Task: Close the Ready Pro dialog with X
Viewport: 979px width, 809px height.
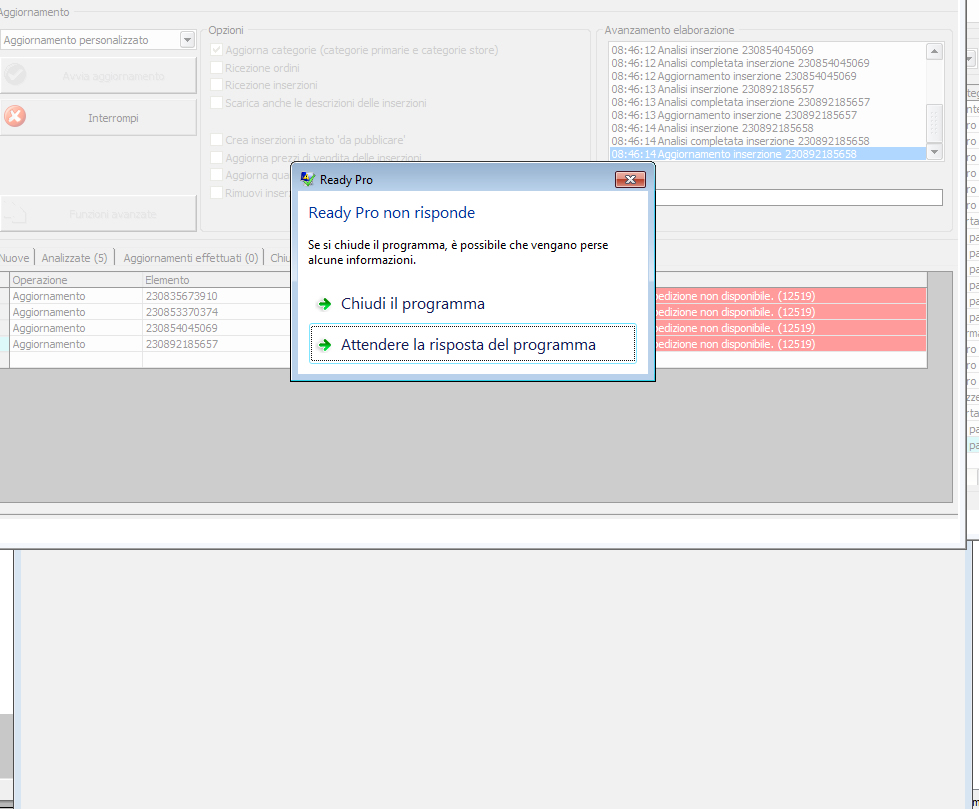Action: pos(630,180)
